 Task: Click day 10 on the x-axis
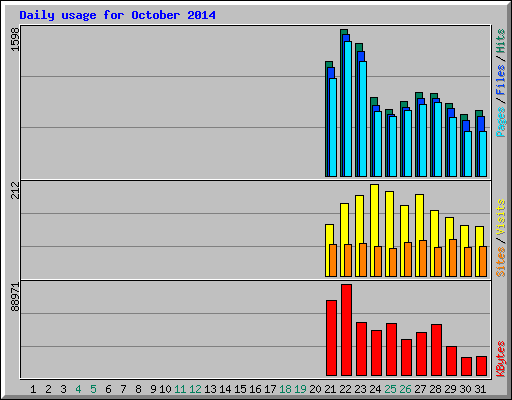(165, 389)
